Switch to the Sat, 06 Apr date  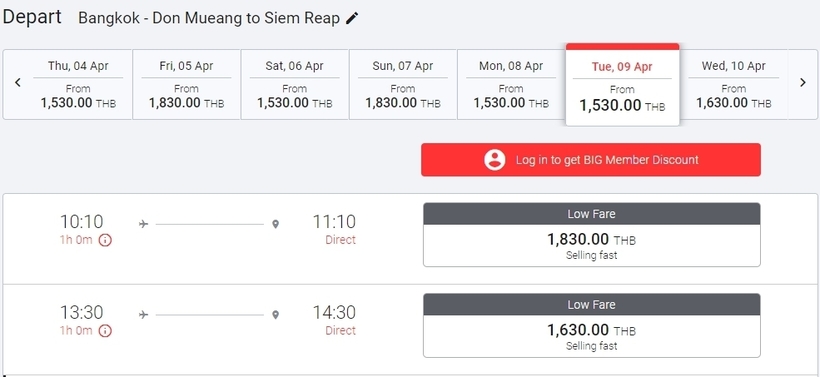pyautogui.click(x=295, y=85)
